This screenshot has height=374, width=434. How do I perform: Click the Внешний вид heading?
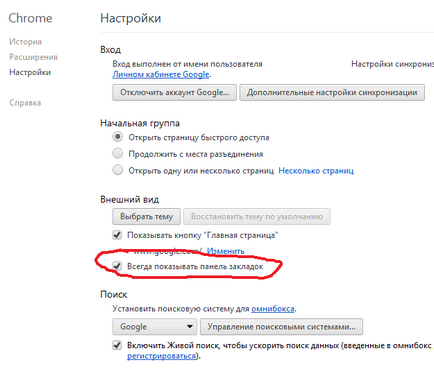coord(129,200)
